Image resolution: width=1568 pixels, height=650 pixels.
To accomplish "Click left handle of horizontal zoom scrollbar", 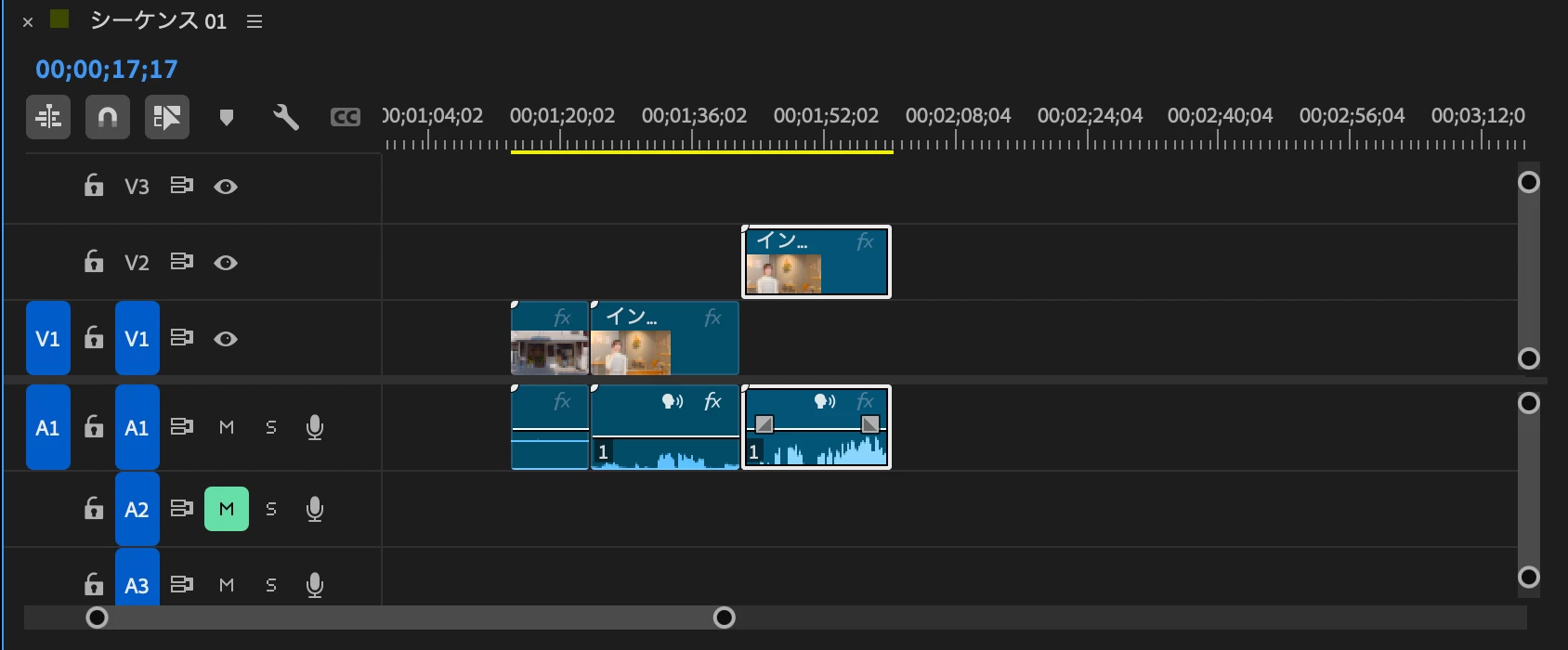I will coord(97,617).
